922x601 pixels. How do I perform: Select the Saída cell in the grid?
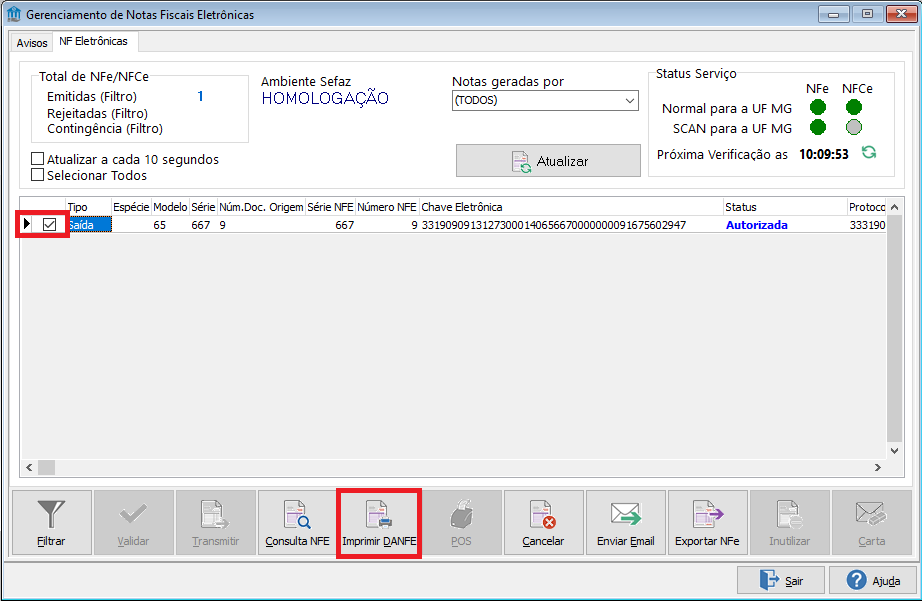88,225
